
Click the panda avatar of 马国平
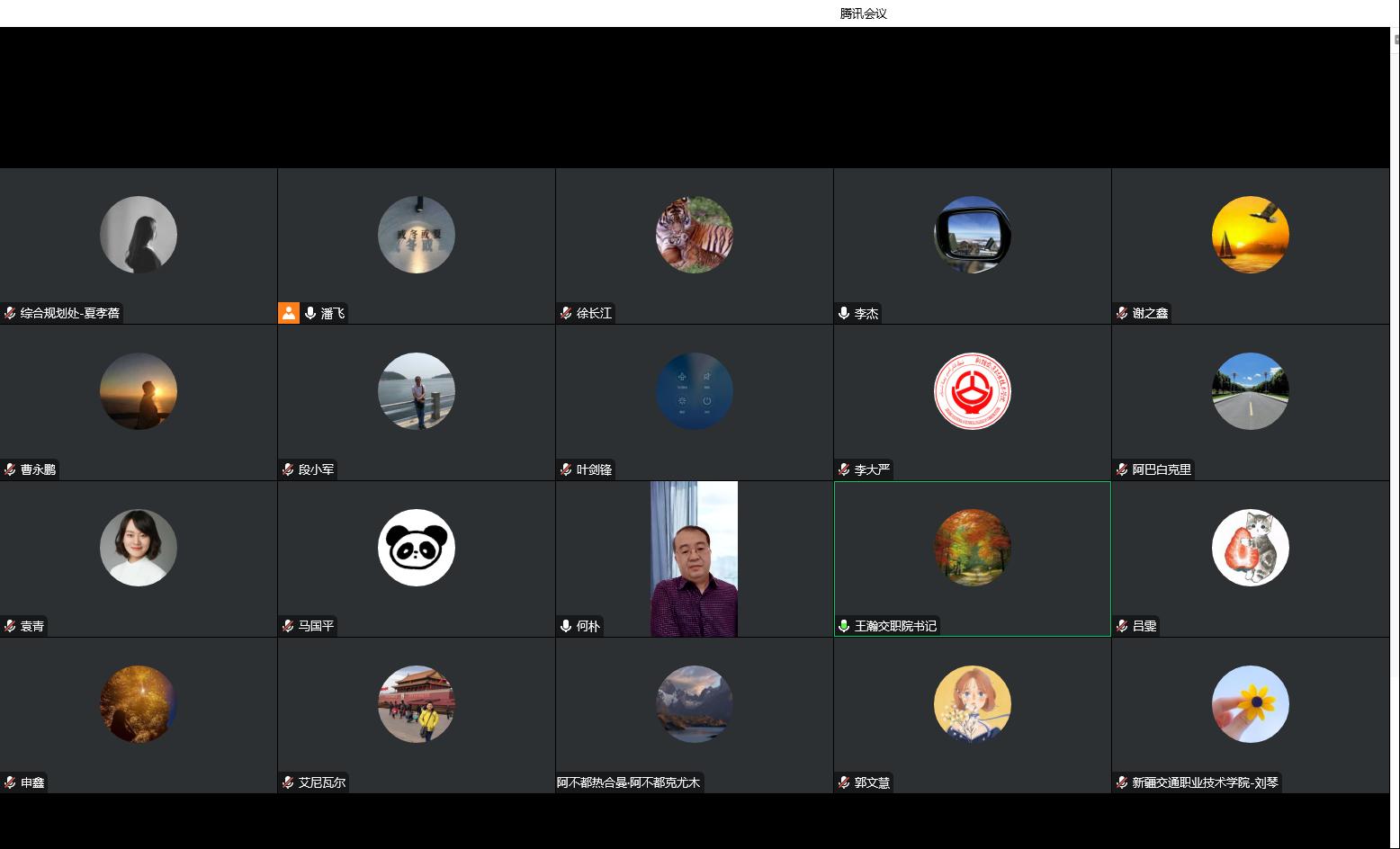point(416,548)
